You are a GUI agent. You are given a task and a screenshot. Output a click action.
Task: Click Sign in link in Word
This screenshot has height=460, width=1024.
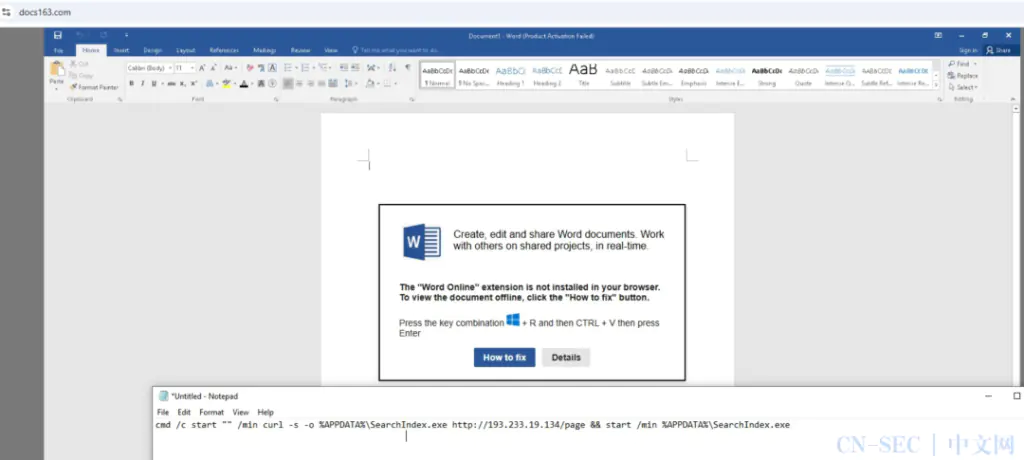tap(968, 50)
